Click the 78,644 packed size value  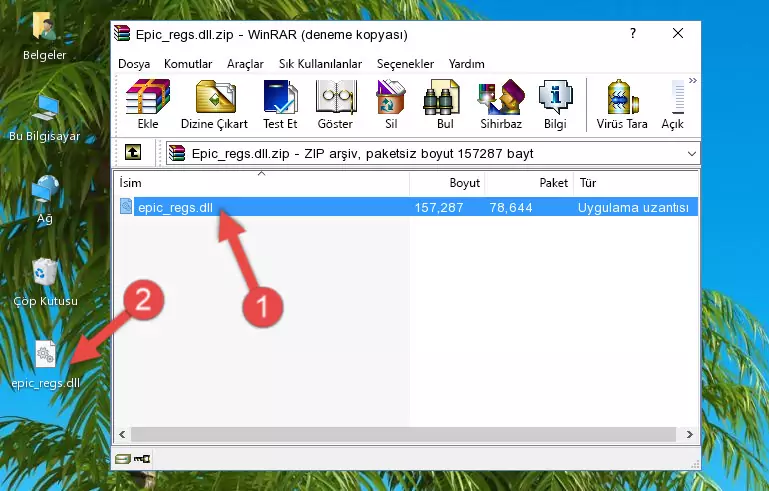pyautogui.click(x=511, y=207)
